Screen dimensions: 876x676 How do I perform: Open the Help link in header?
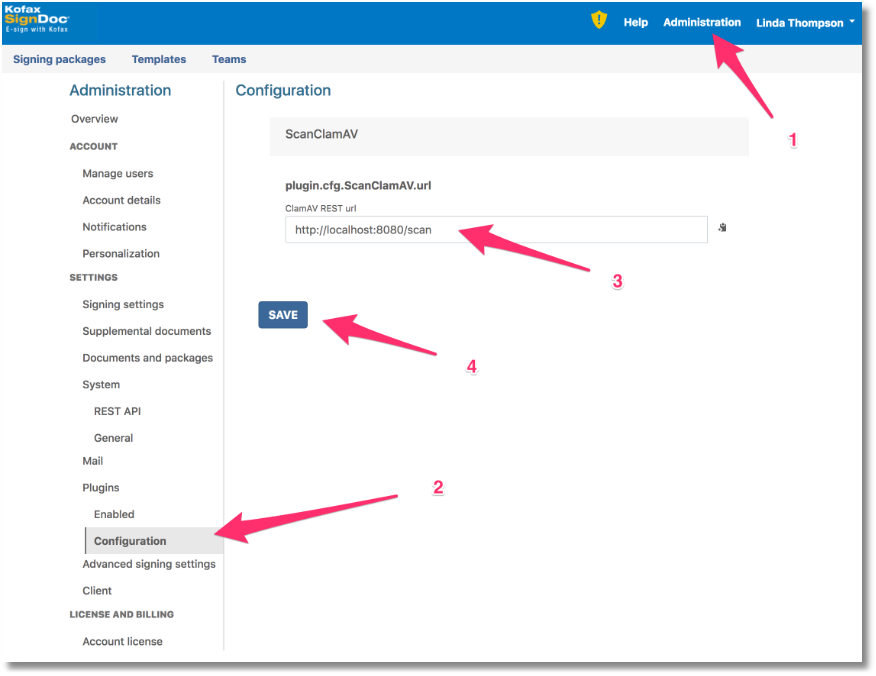635,22
